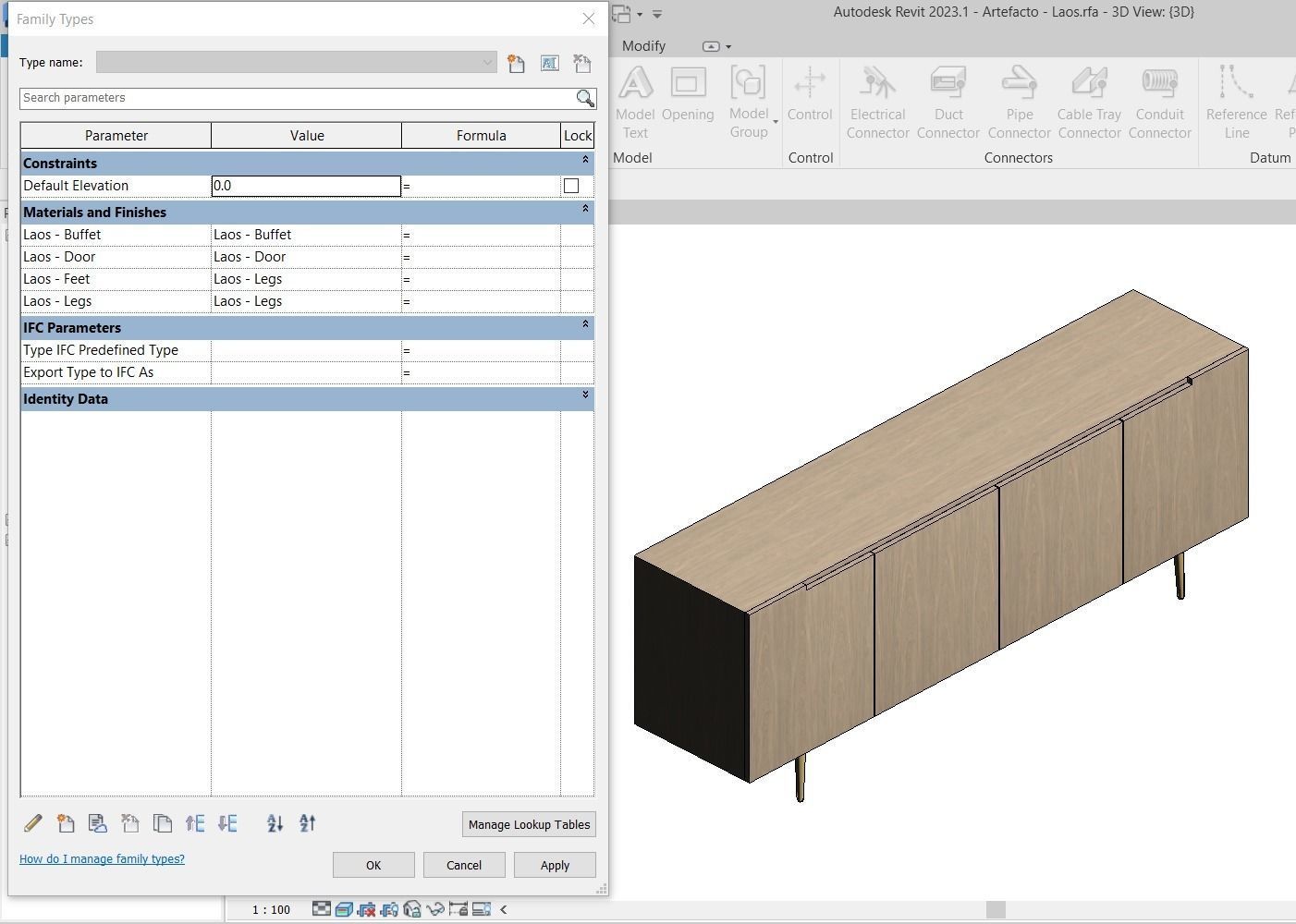
Task: Click the Apply button
Action: [x=555, y=865]
